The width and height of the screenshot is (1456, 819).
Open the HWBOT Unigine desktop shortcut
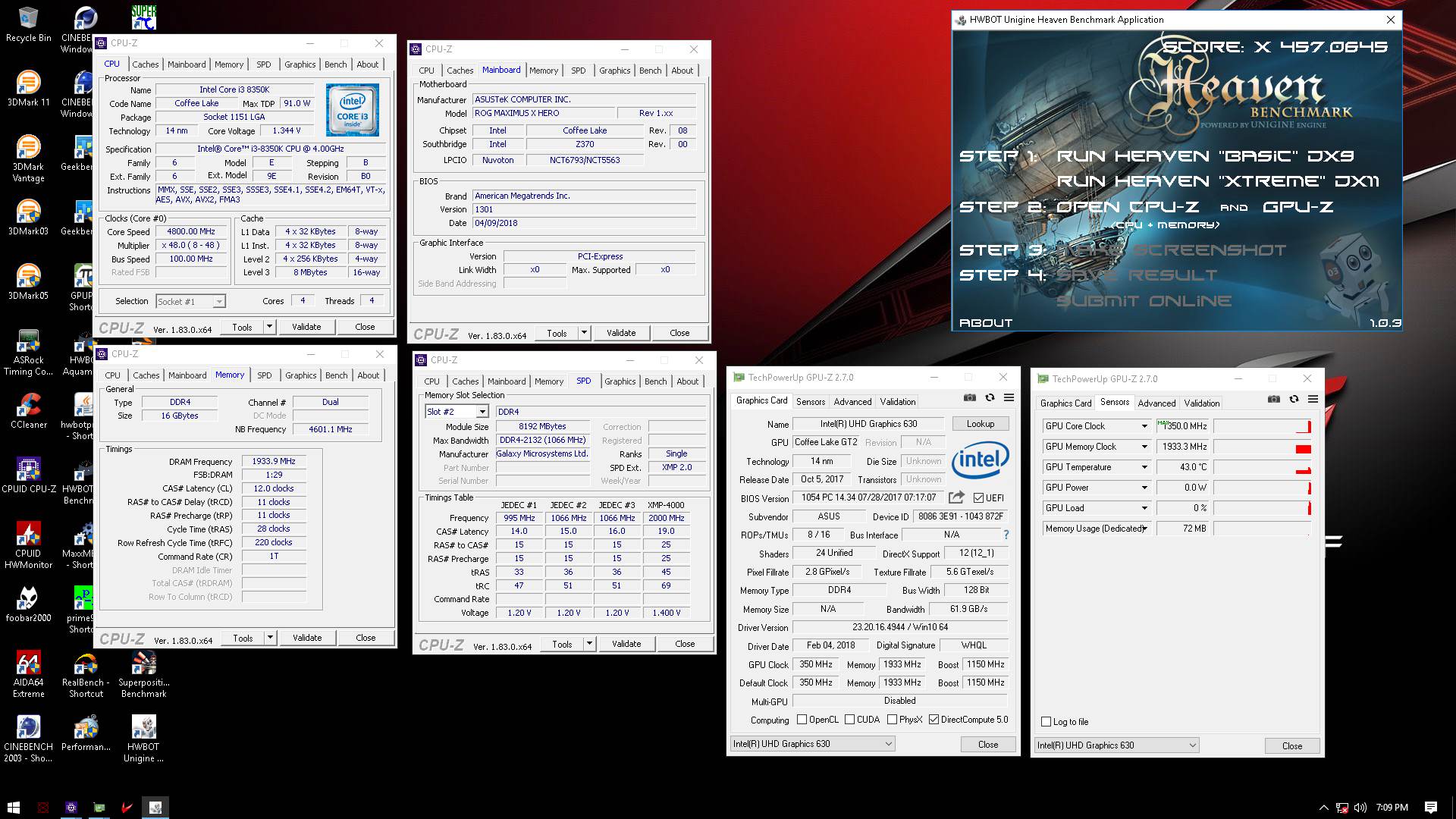pyautogui.click(x=143, y=739)
